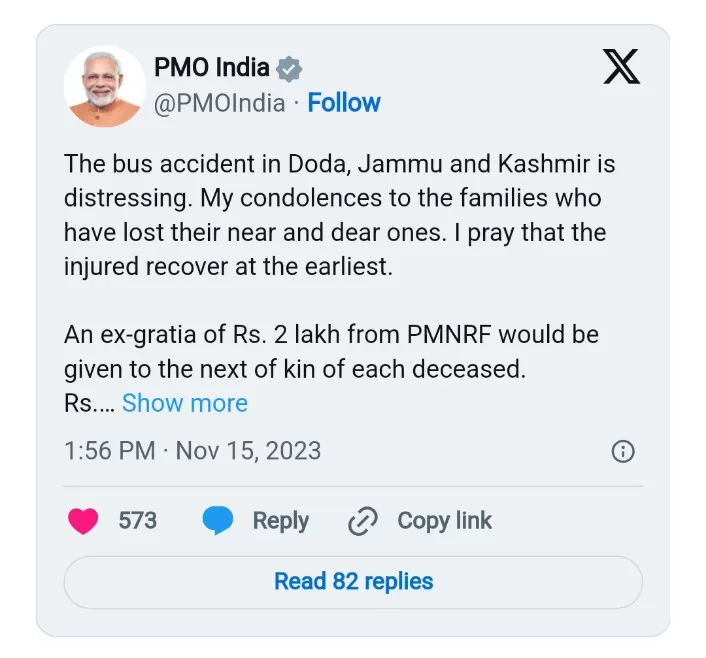Open the PMO India display name
Viewport: 706px width, 658px height.
pyautogui.click(x=211, y=68)
